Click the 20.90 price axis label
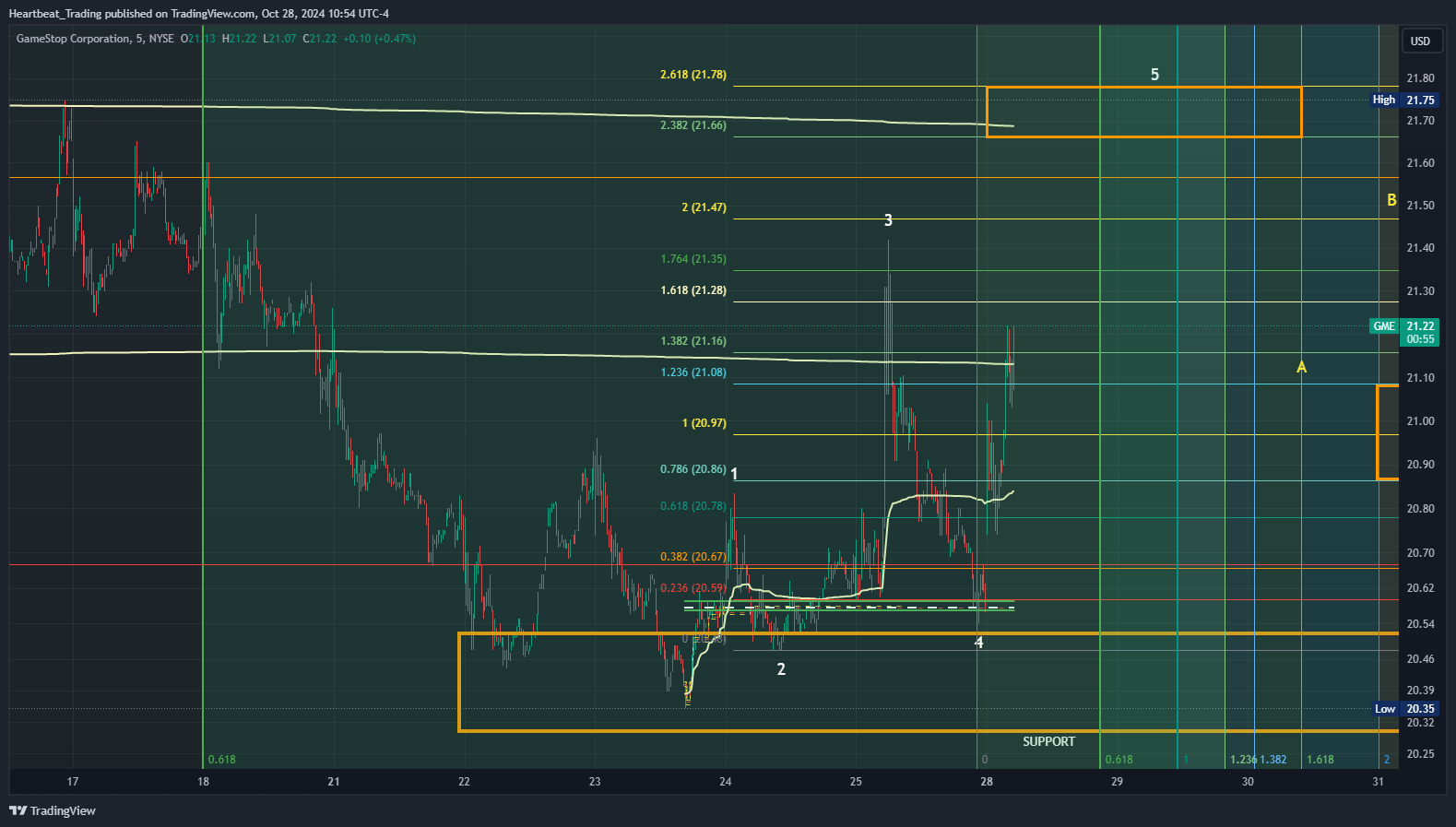The image size is (1456, 827). click(1420, 465)
